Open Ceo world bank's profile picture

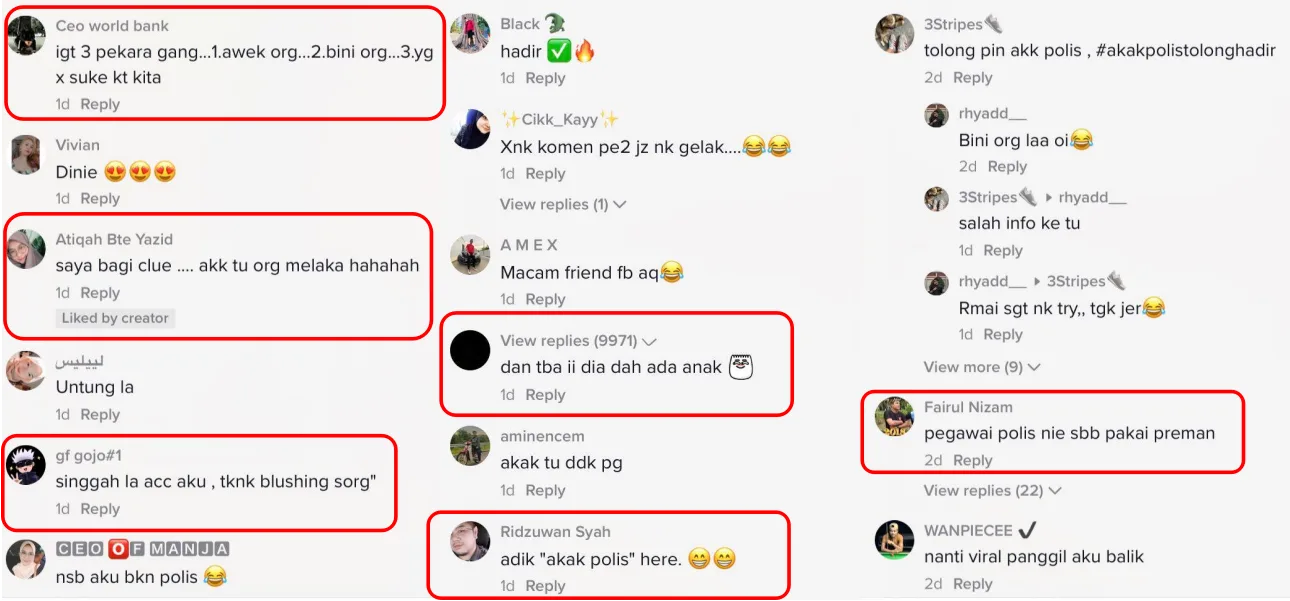click(x=27, y=36)
